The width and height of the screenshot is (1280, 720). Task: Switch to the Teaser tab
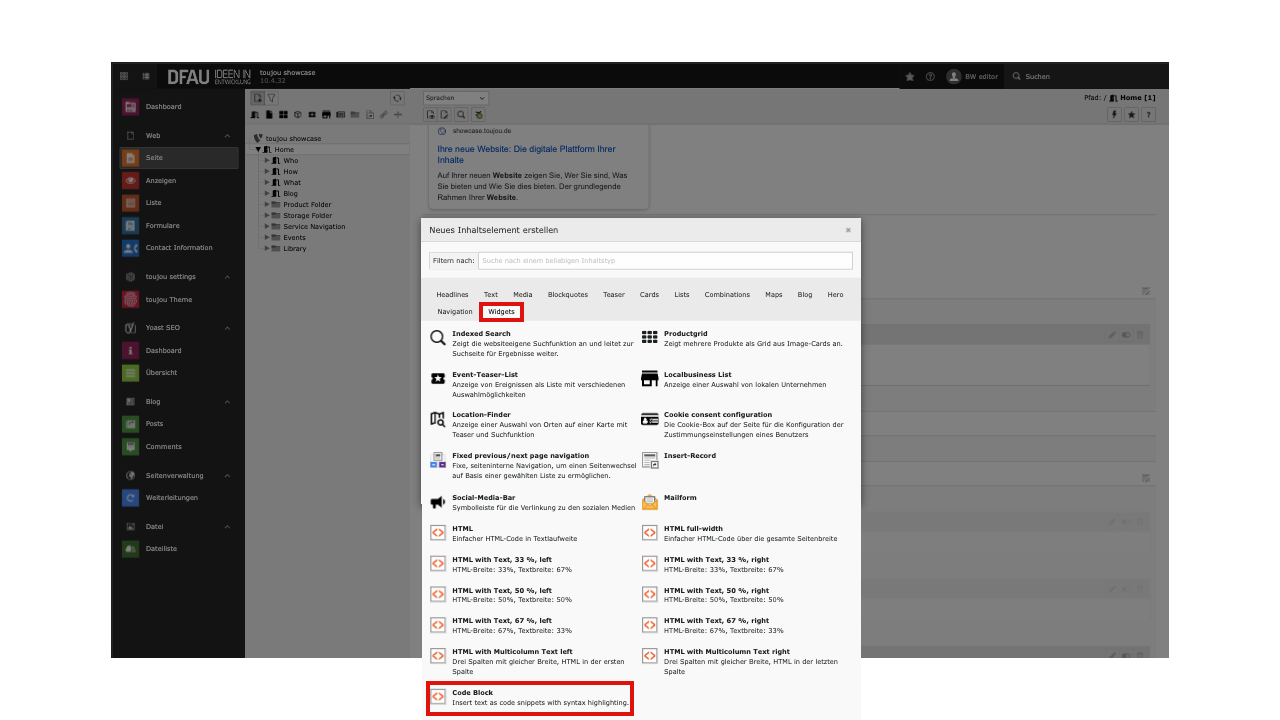[614, 295]
